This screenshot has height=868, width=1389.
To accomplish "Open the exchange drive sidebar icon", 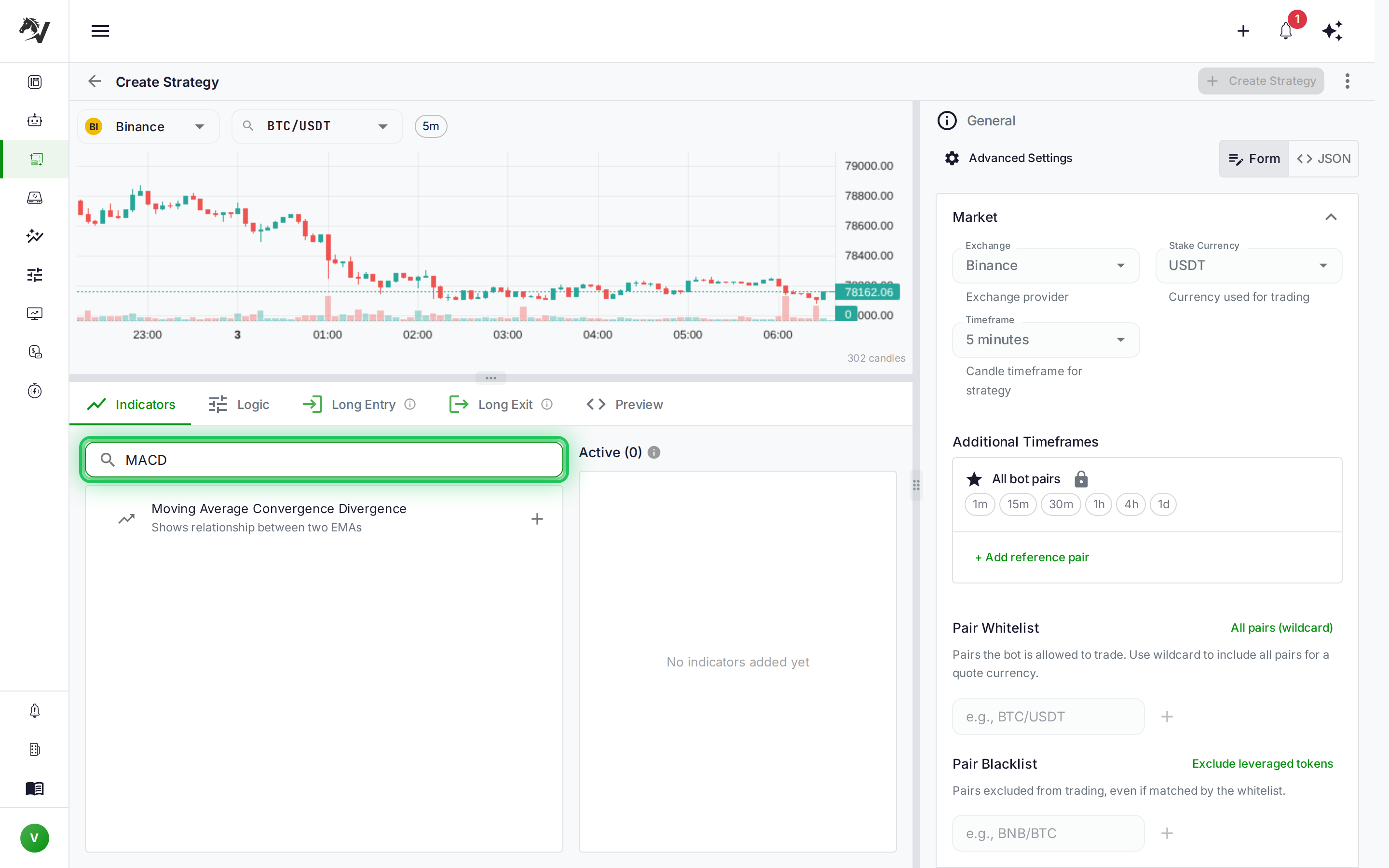I will [x=34, y=198].
